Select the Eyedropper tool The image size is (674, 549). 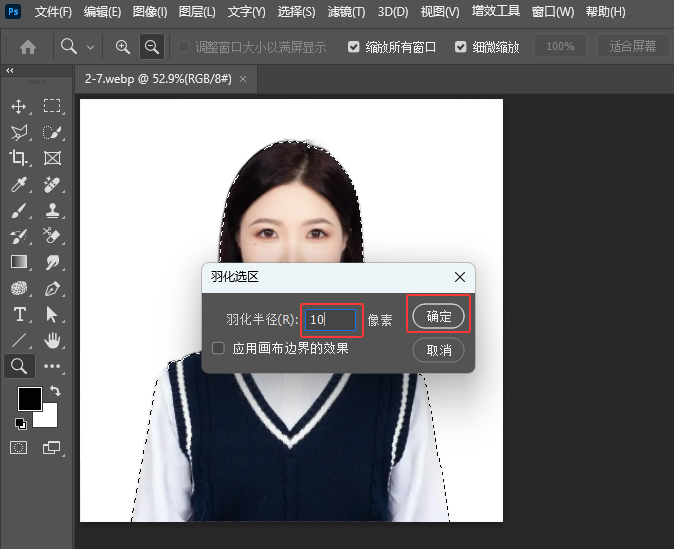(18, 184)
